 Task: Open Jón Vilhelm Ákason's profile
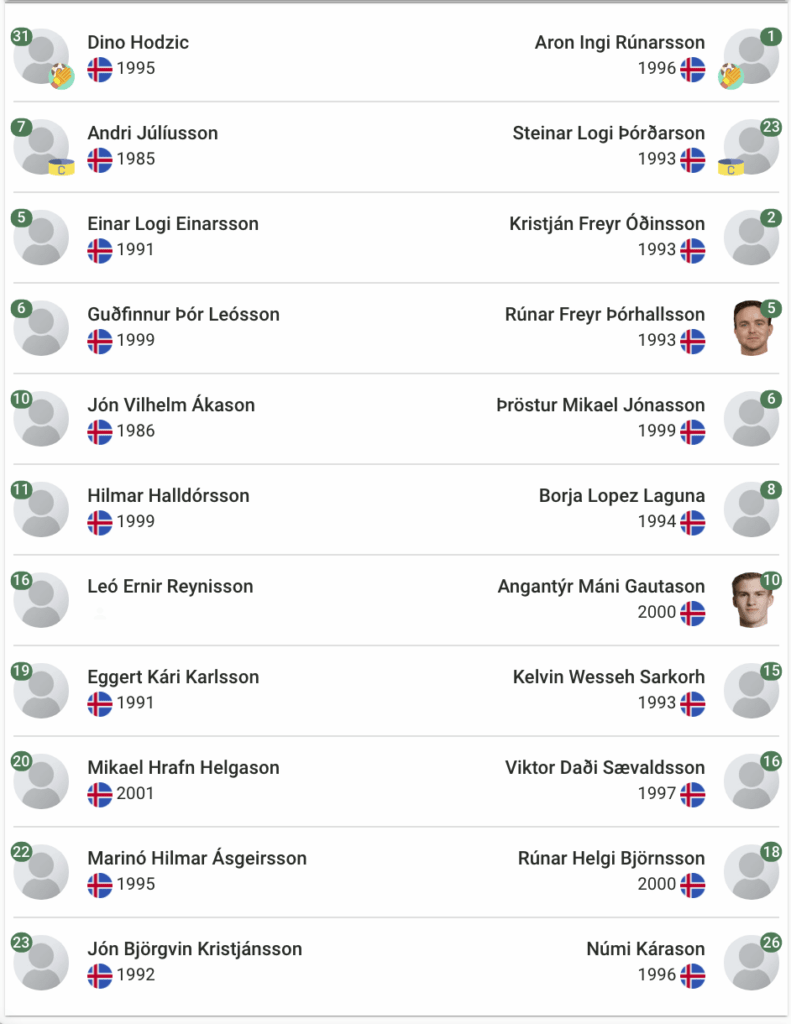coord(171,405)
